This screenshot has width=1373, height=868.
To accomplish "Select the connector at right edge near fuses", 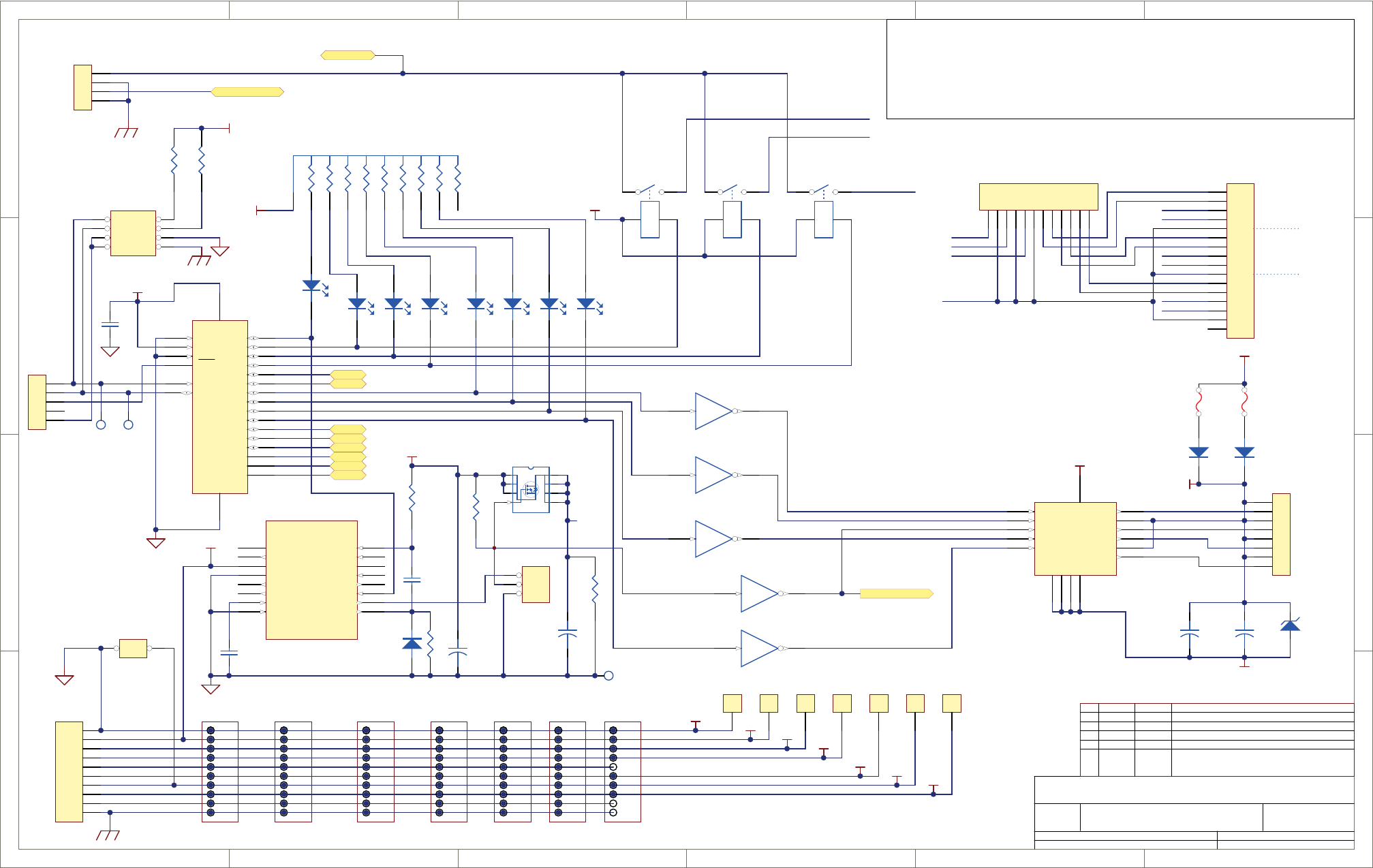I will [1281, 534].
